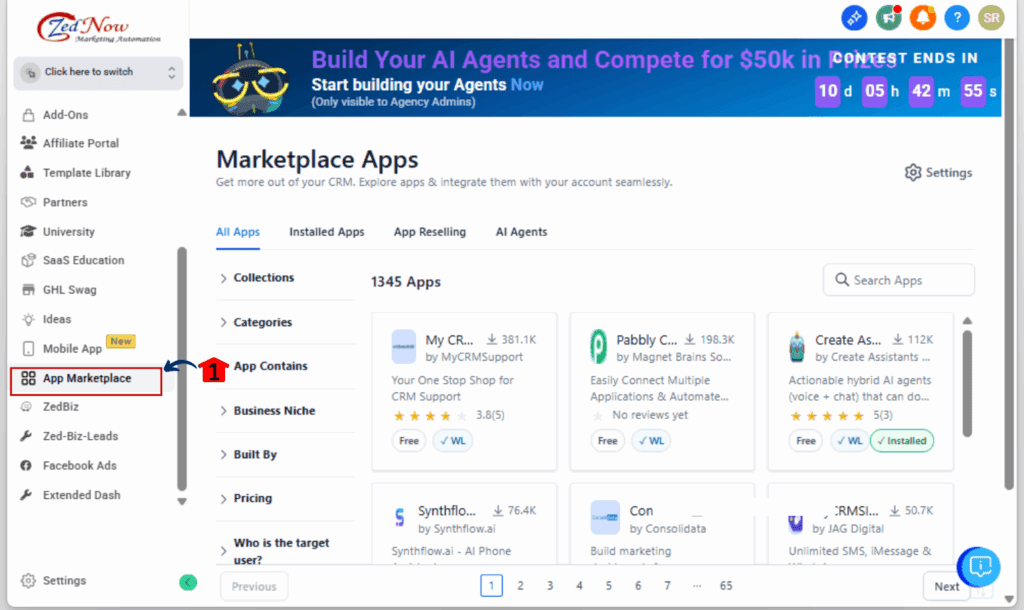Screen dimensions: 1024x610
Task: Open sidebar Settings gear icon
Action: coord(28,581)
